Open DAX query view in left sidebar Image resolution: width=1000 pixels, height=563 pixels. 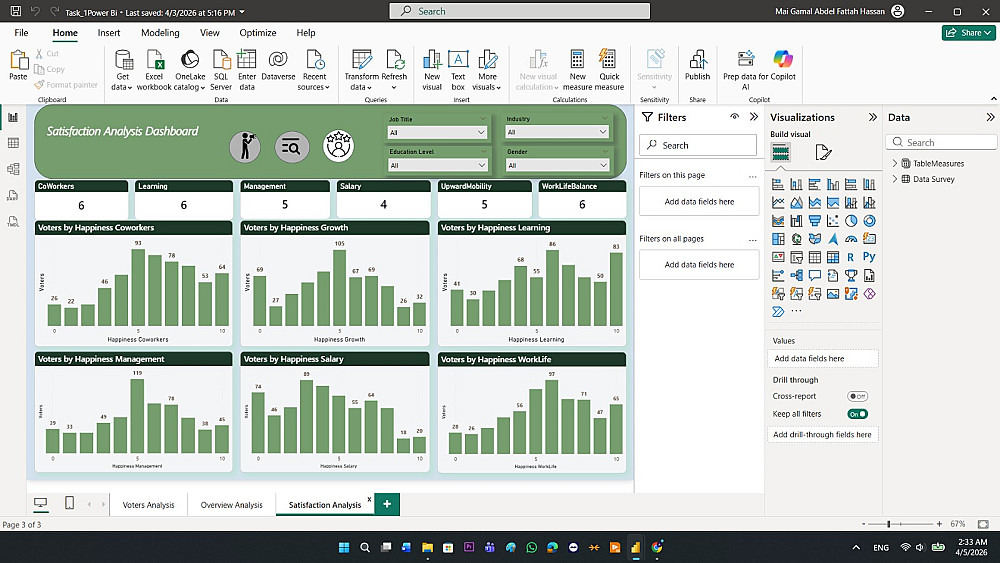13,195
